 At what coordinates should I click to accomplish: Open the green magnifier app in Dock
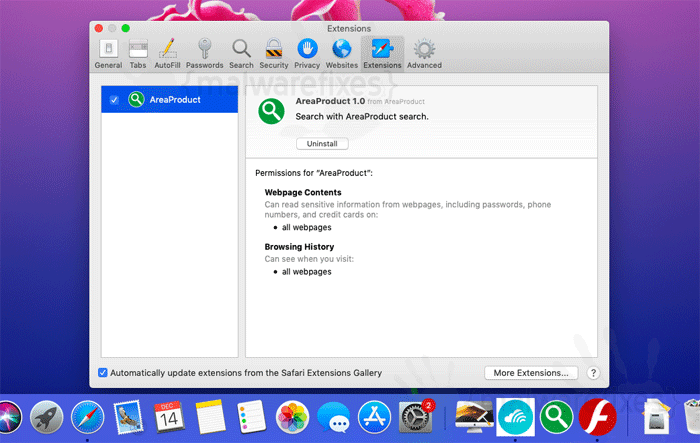pyautogui.click(x=556, y=418)
